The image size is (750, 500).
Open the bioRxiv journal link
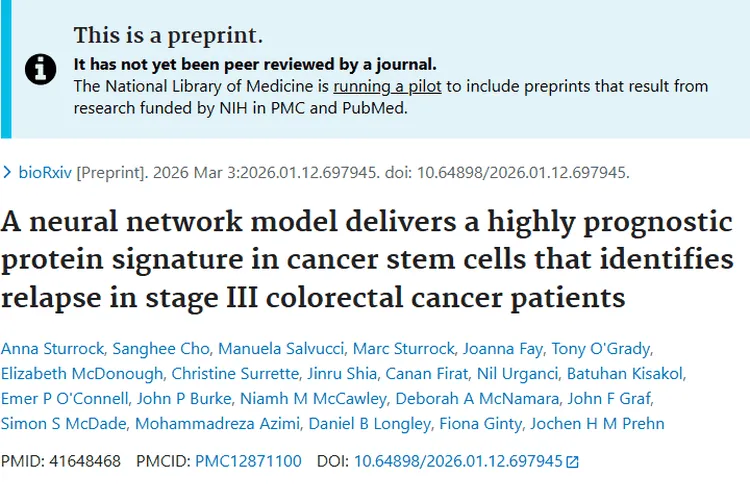click(45, 172)
